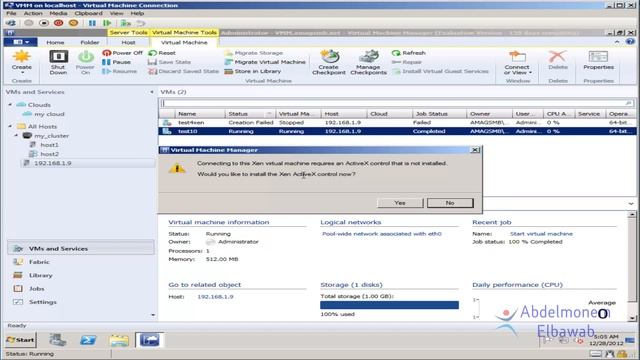Click Yes to install ActiveX control

click(400, 203)
